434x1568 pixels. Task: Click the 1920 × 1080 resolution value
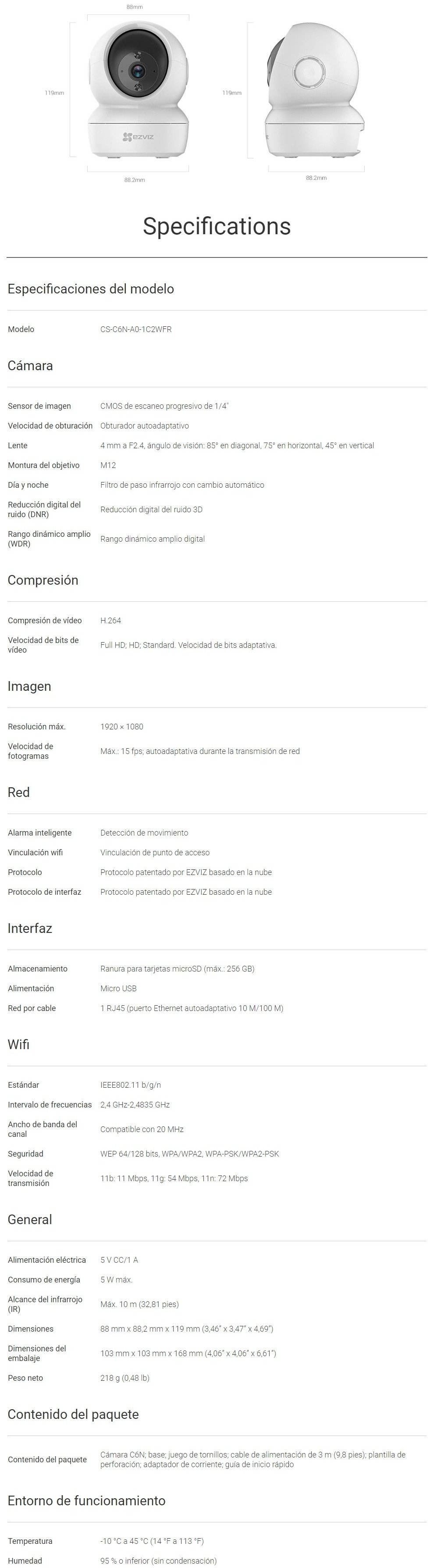tap(122, 726)
